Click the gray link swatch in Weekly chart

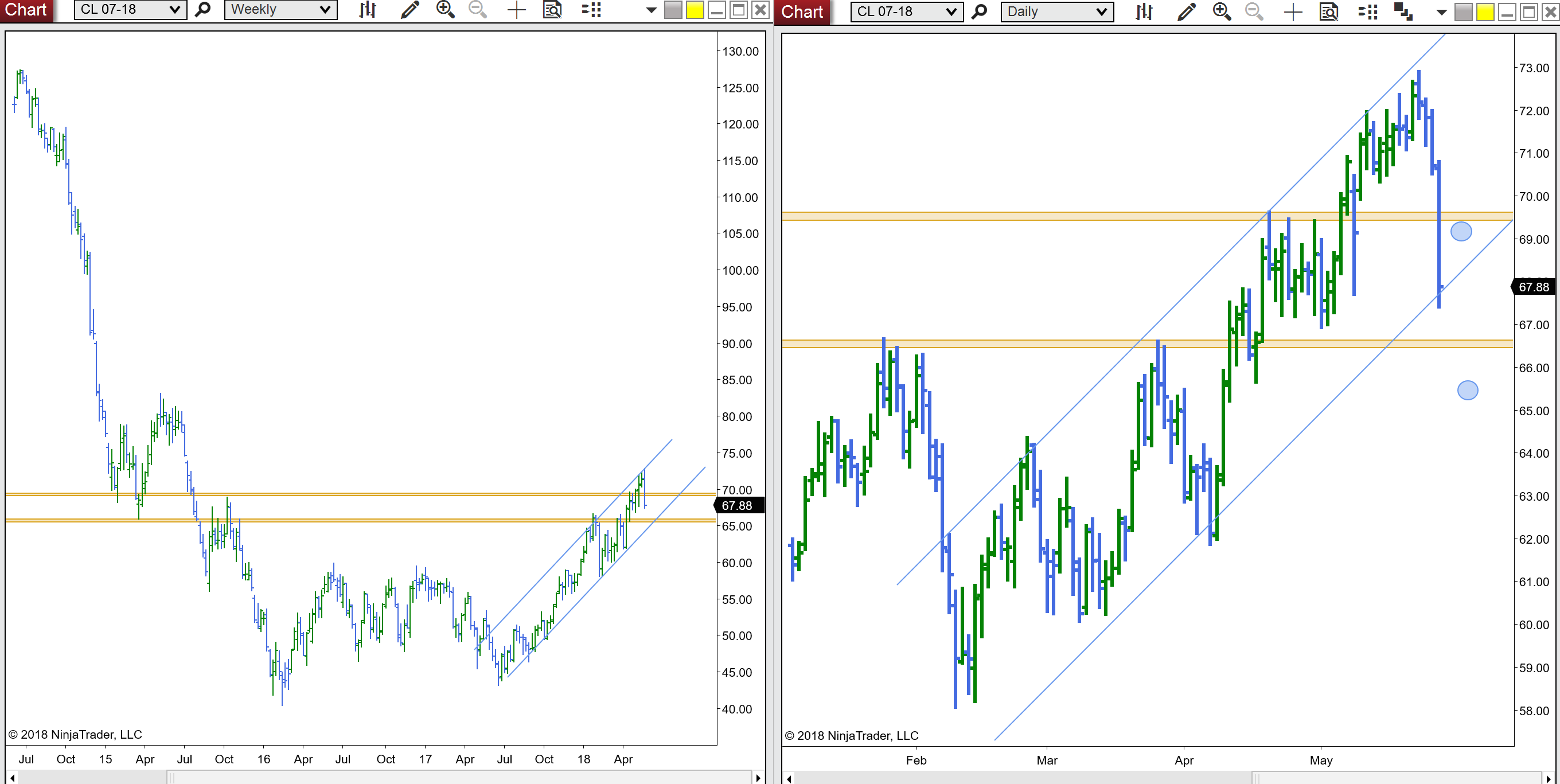(x=673, y=10)
